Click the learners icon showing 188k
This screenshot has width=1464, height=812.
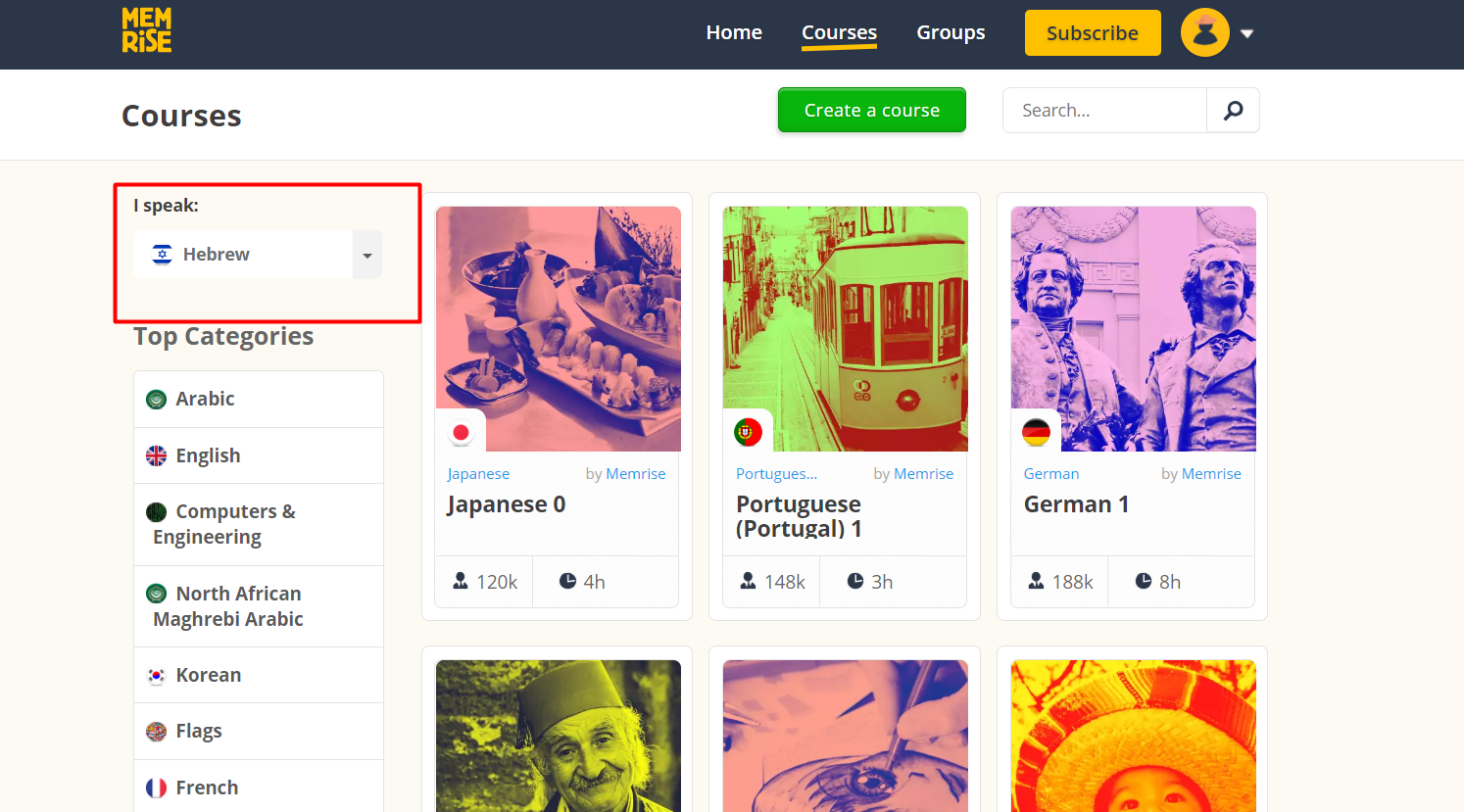pos(1036,581)
